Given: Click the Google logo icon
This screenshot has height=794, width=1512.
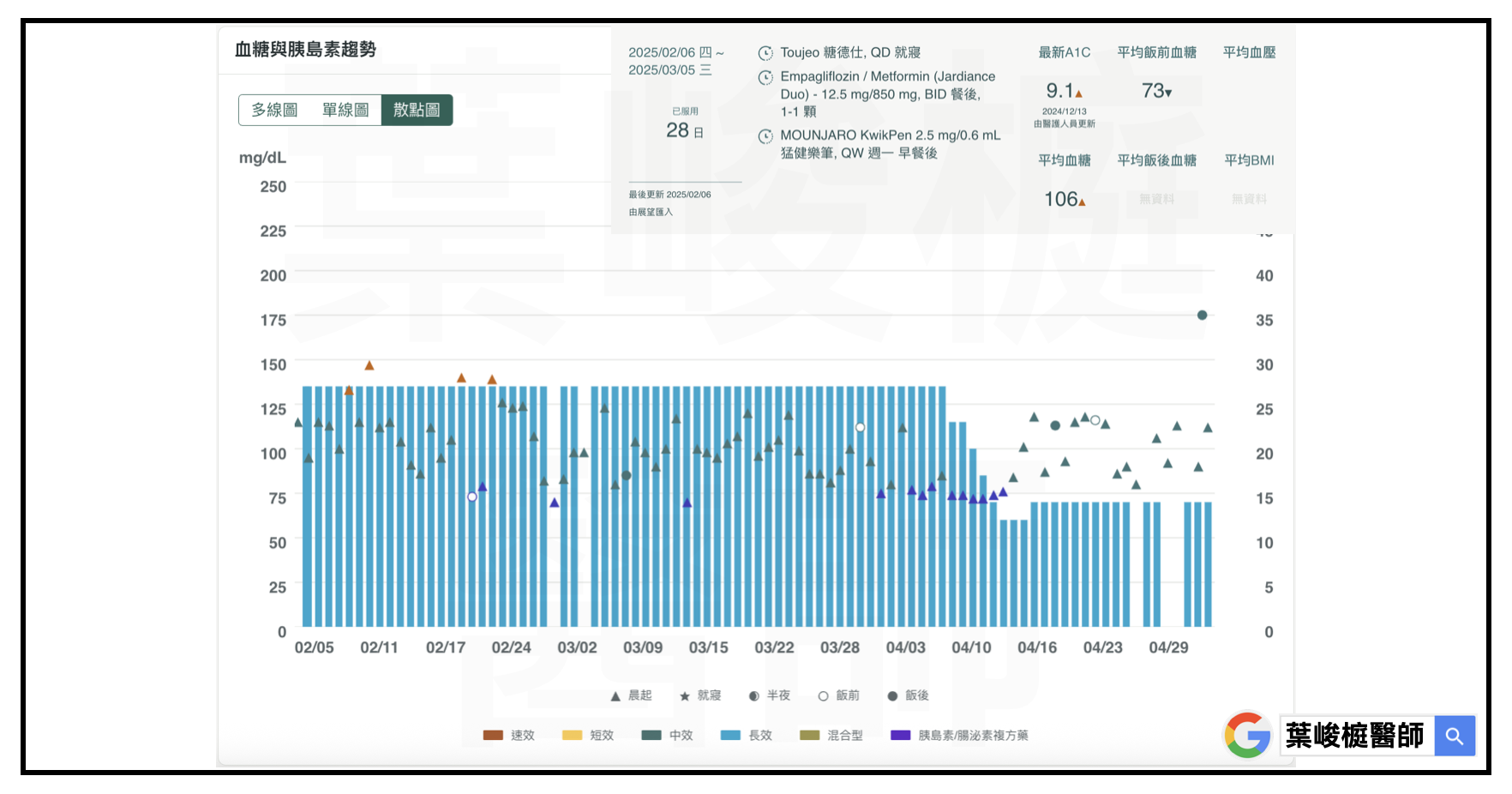Looking at the screenshot, I should (x=1247, y=736).
